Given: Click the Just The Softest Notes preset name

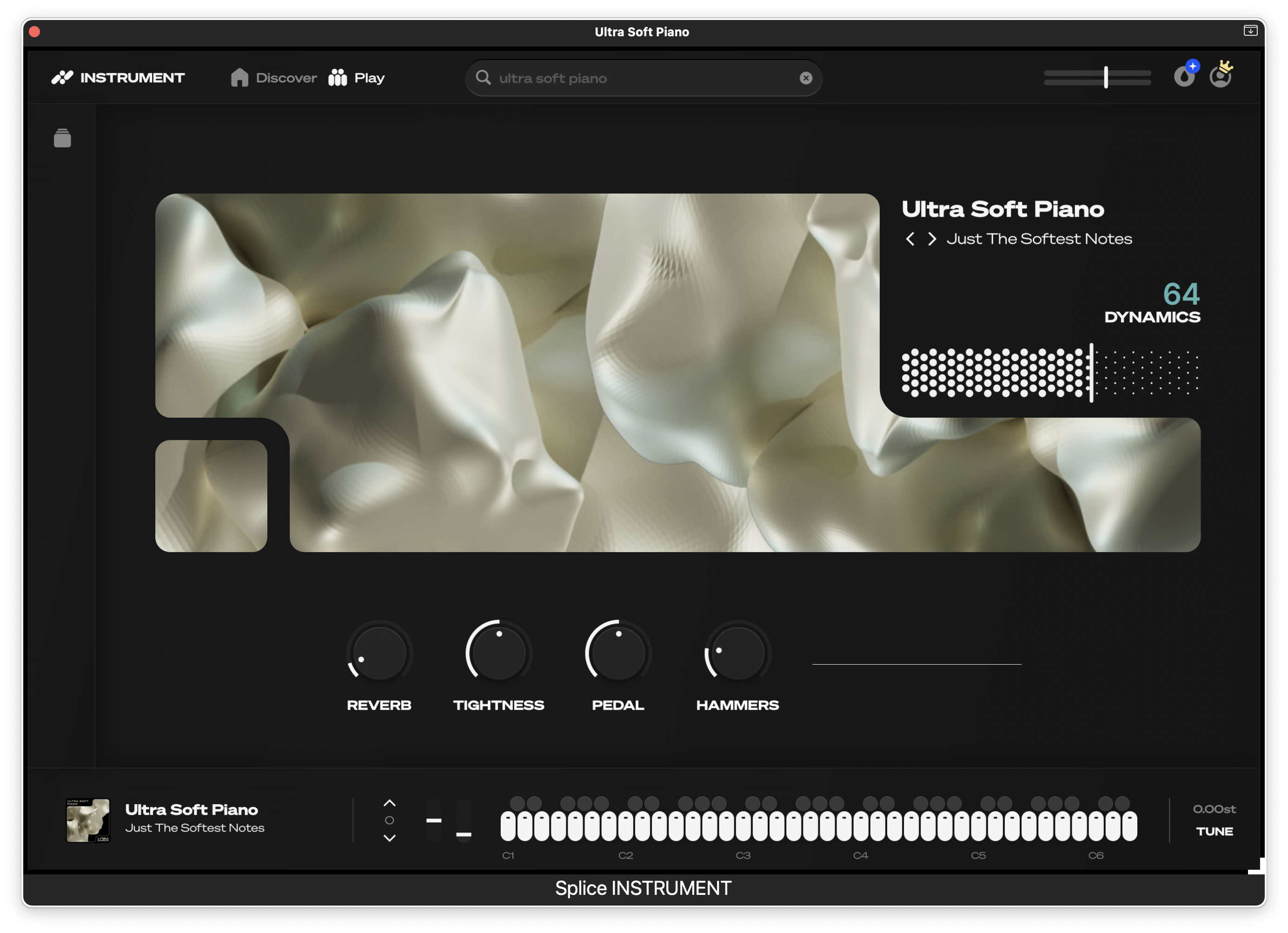Looking at the screenshot, I should click(1039, 239).
